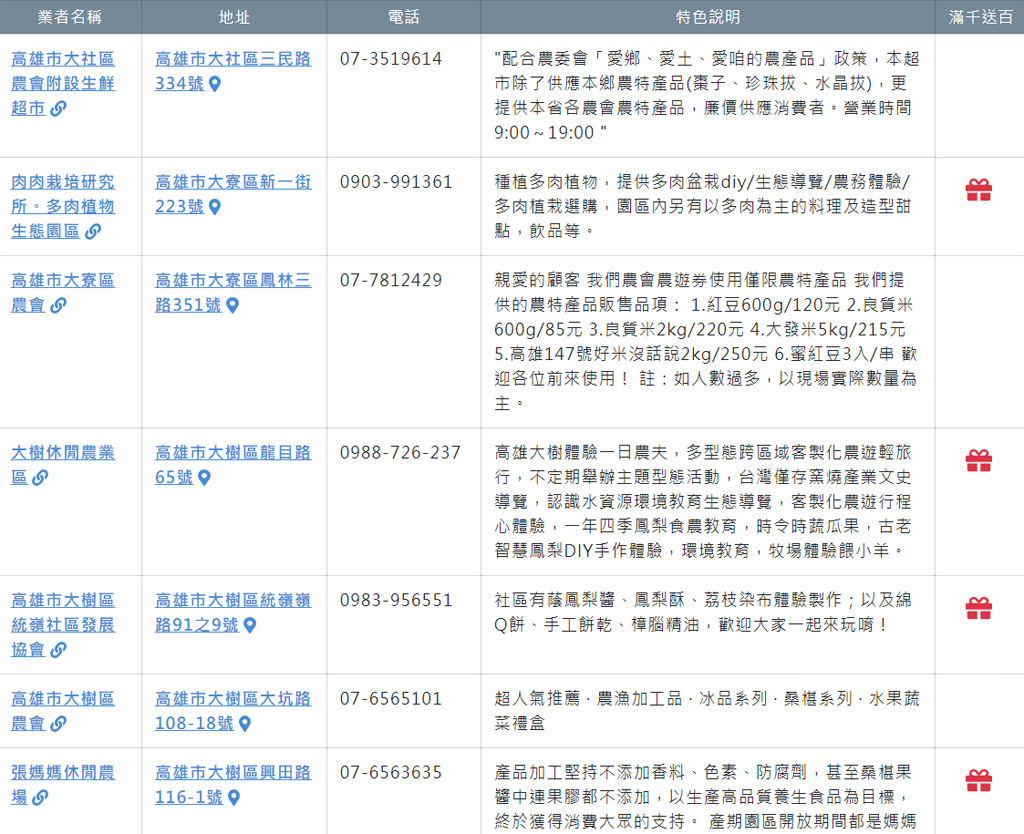Viewport: 1024px width, 834px height.
Task: Click map pin next to 三民路334號 address
Action: [214, 84]
